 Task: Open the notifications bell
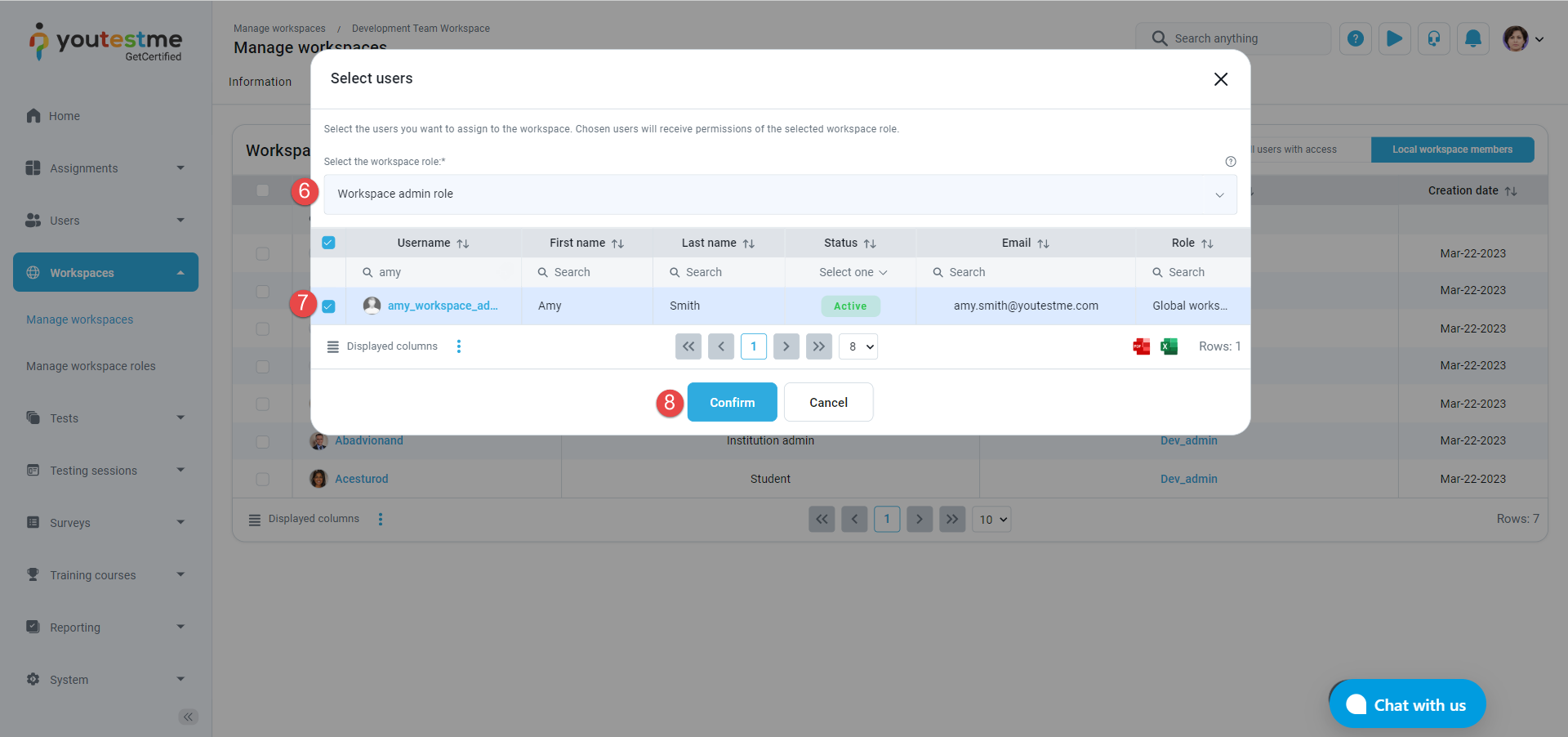pyautogui.click(x=1472, y=38)
